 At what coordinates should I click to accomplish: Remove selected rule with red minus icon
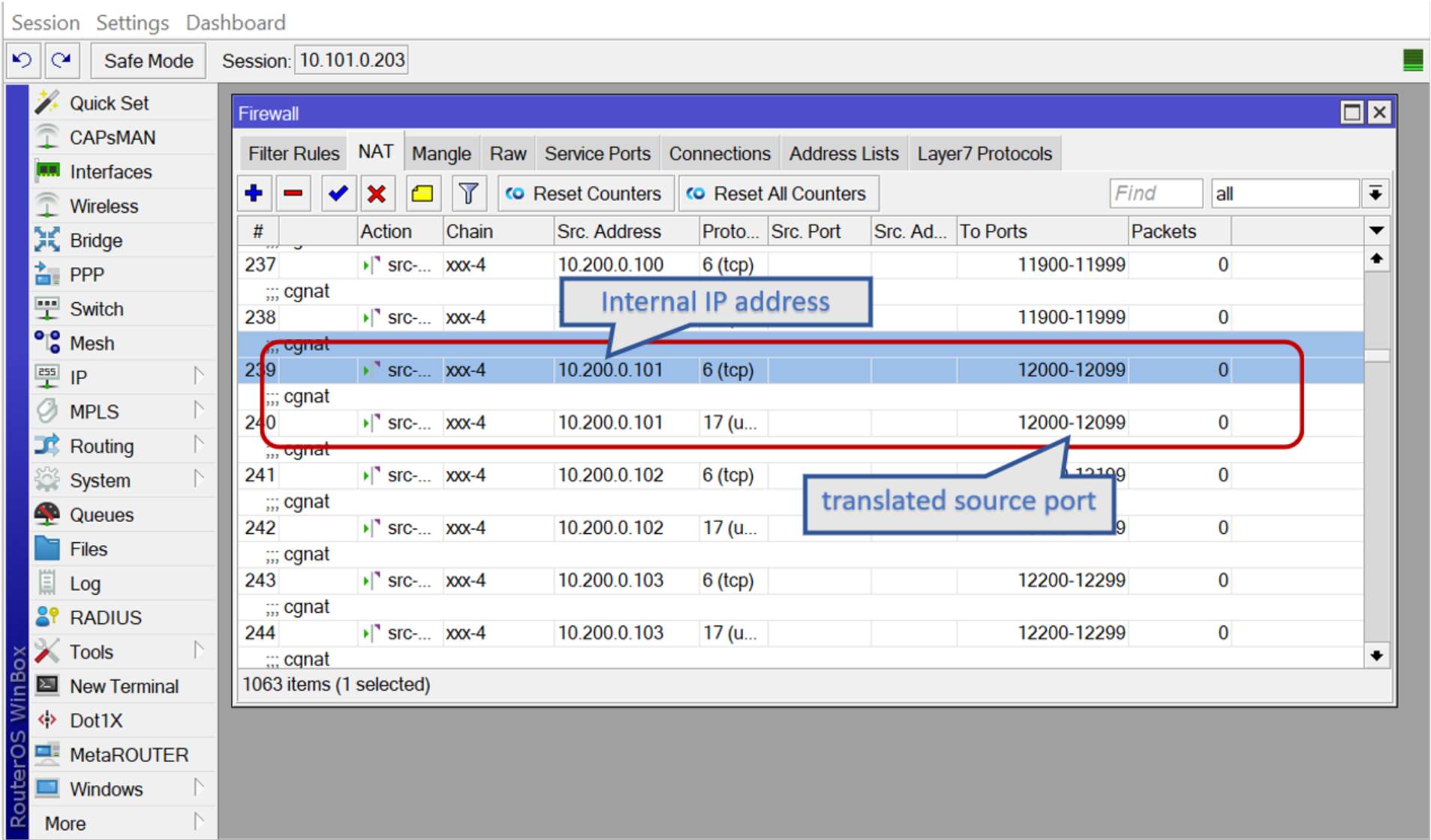pyautogui.click(x=293, y=193)
